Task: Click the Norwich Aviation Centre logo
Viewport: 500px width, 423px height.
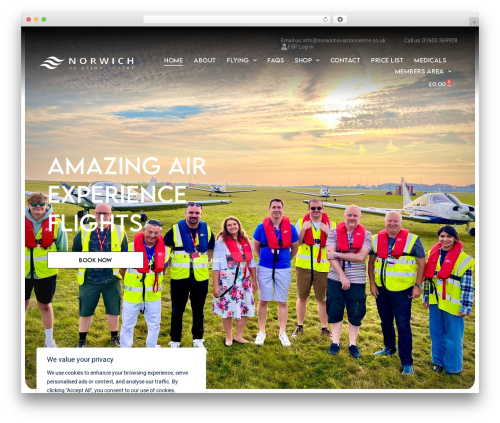Action: [x=87, y=62]
